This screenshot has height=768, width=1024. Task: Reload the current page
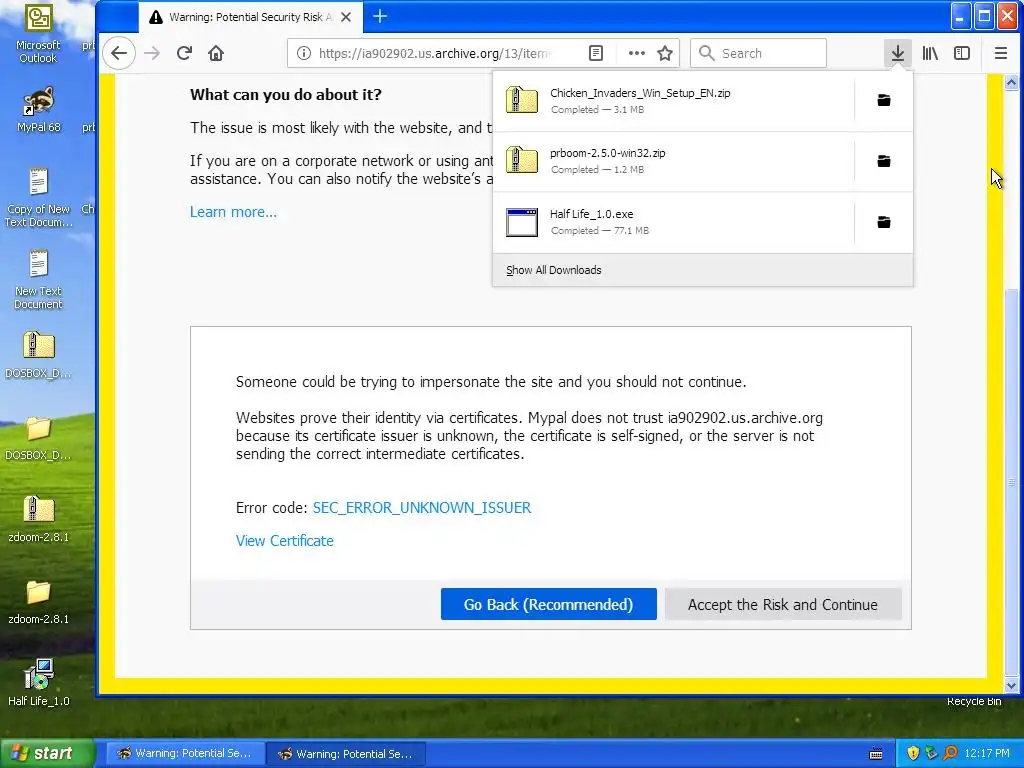point(184,54)
